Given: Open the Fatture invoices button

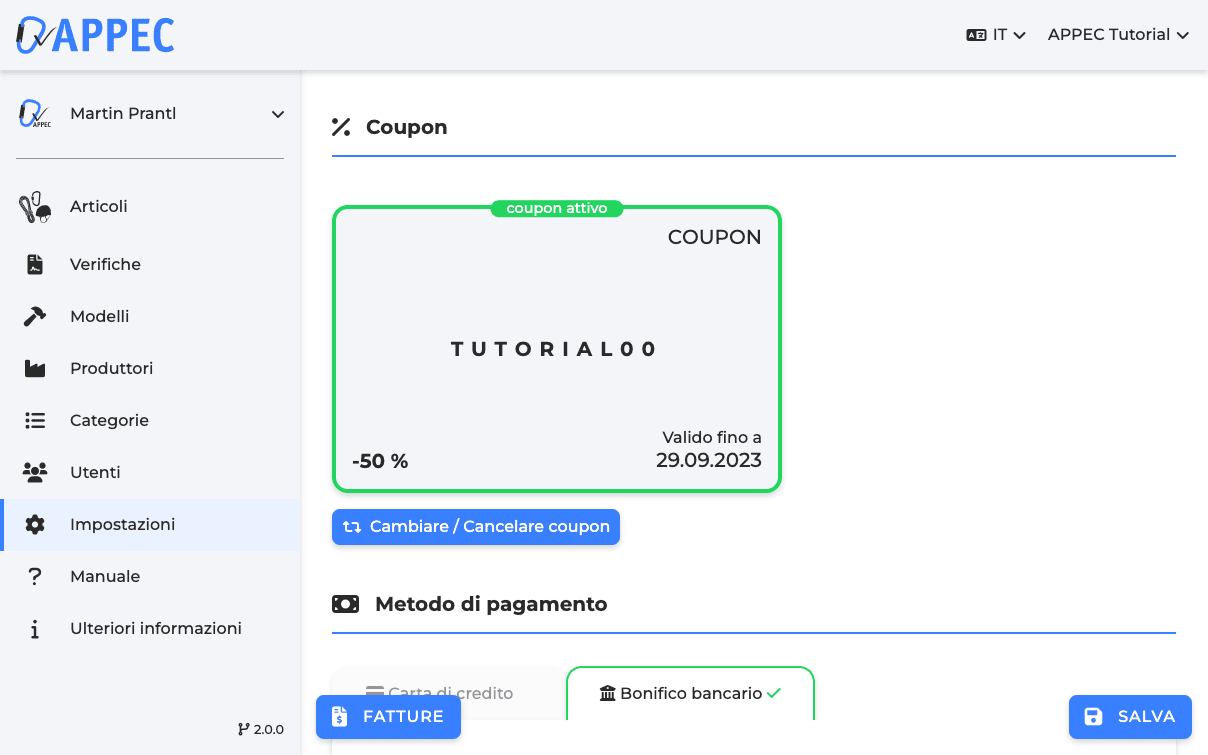Looking at the screenshot, I should coord(388,717).
